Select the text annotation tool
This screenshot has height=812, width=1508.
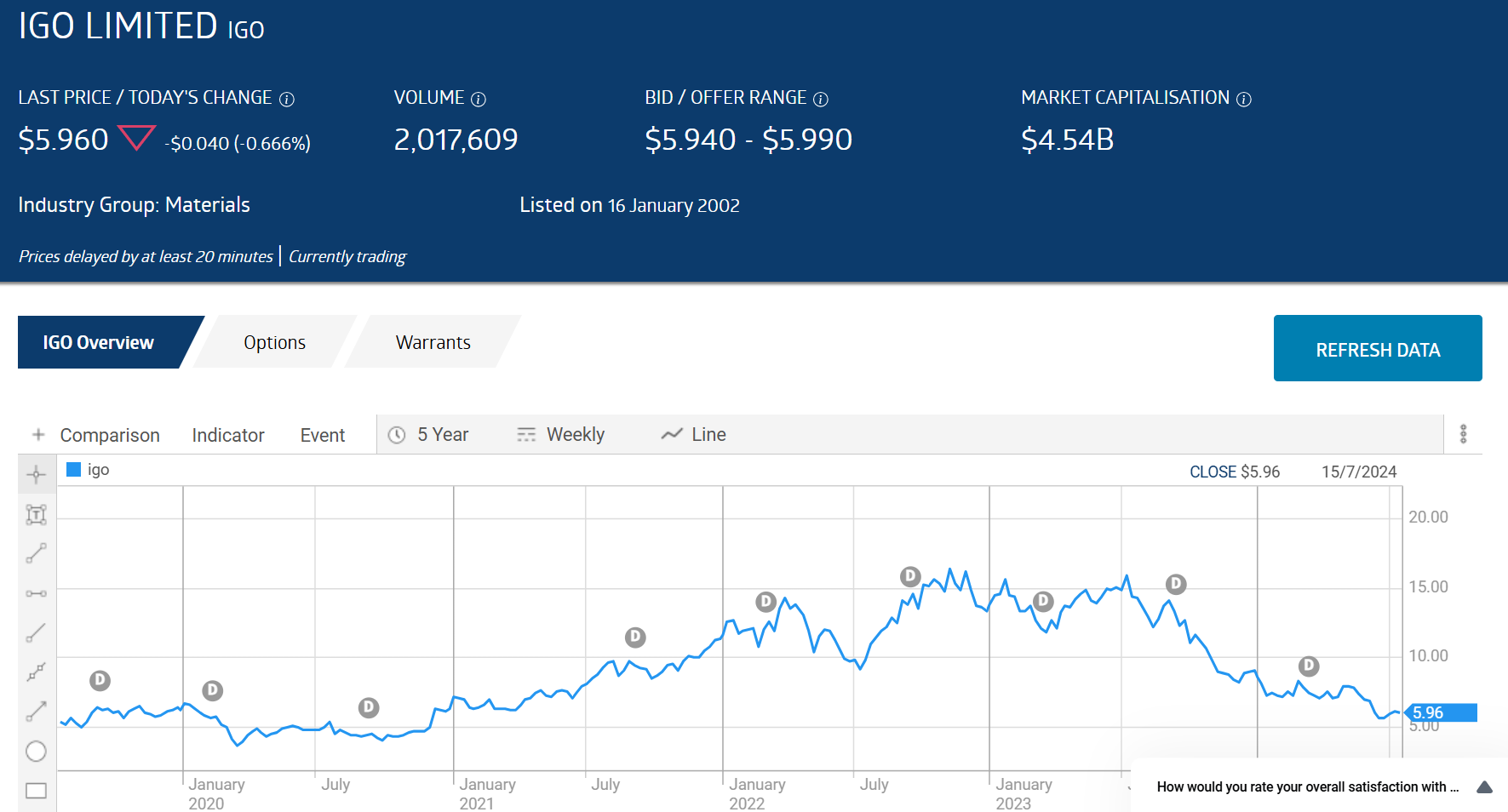click(36, 514)
